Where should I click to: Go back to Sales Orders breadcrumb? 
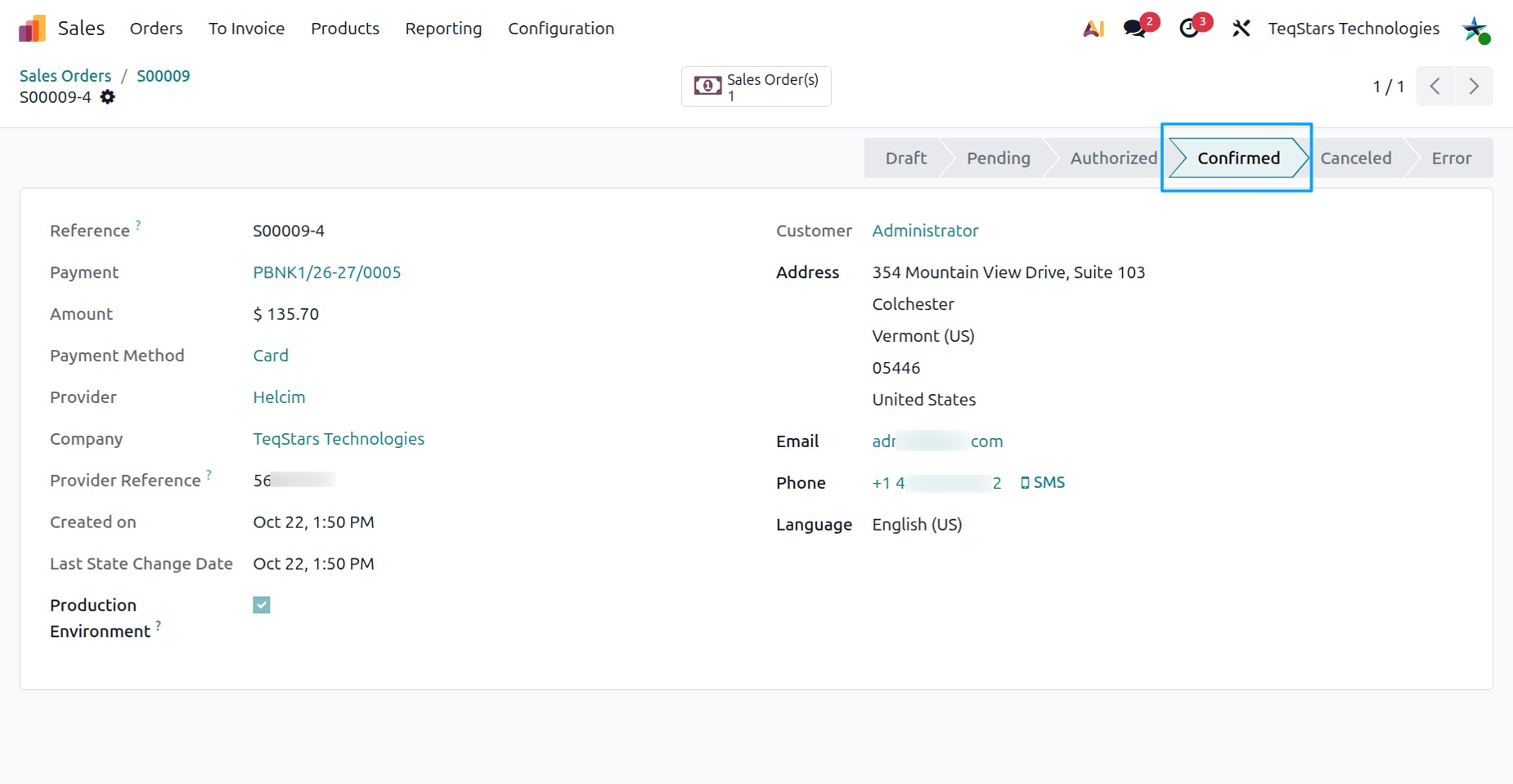(x=65, y=76)
